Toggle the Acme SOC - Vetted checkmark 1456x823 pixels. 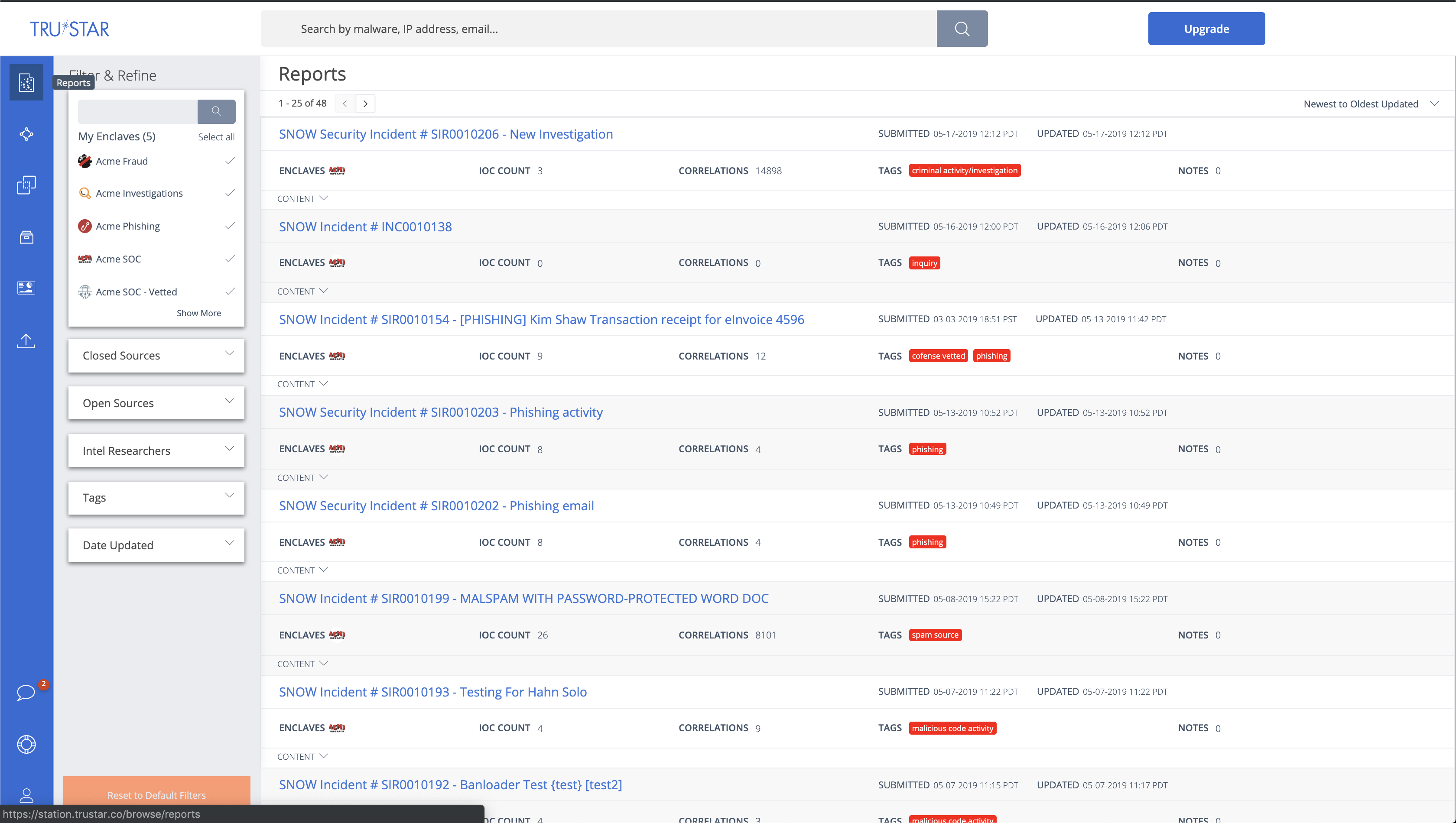[x=230, y=291]
